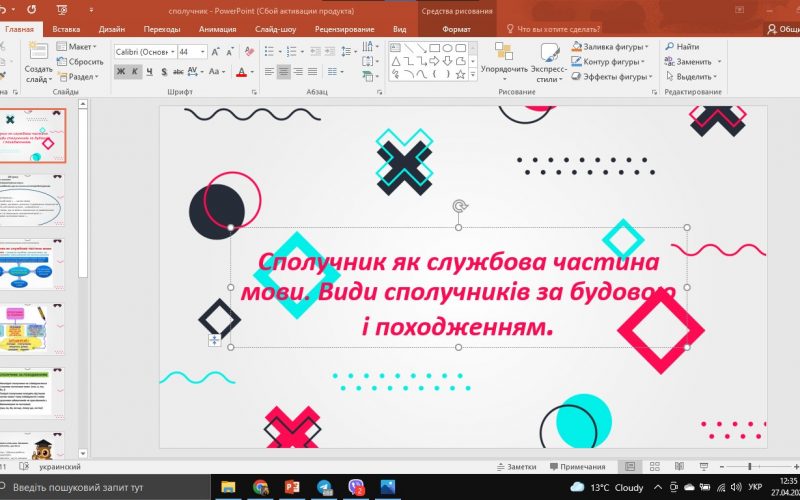Screen dimensions: 800x500
Task: Open the Анимация ribbon tab
Action: point(217,29)
